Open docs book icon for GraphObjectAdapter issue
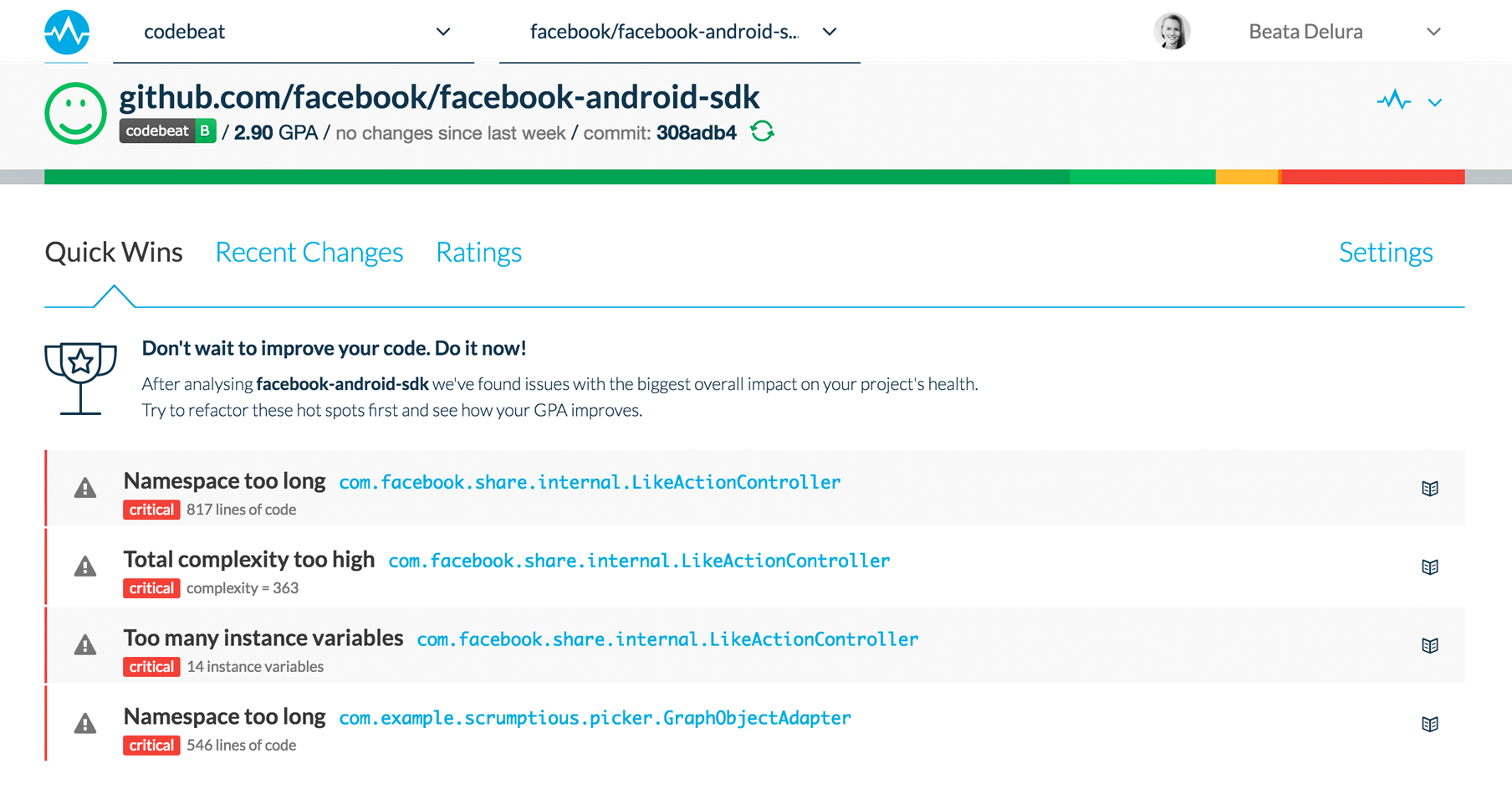Screen dimensions: 1512x805 click(x=1430, y=724)
